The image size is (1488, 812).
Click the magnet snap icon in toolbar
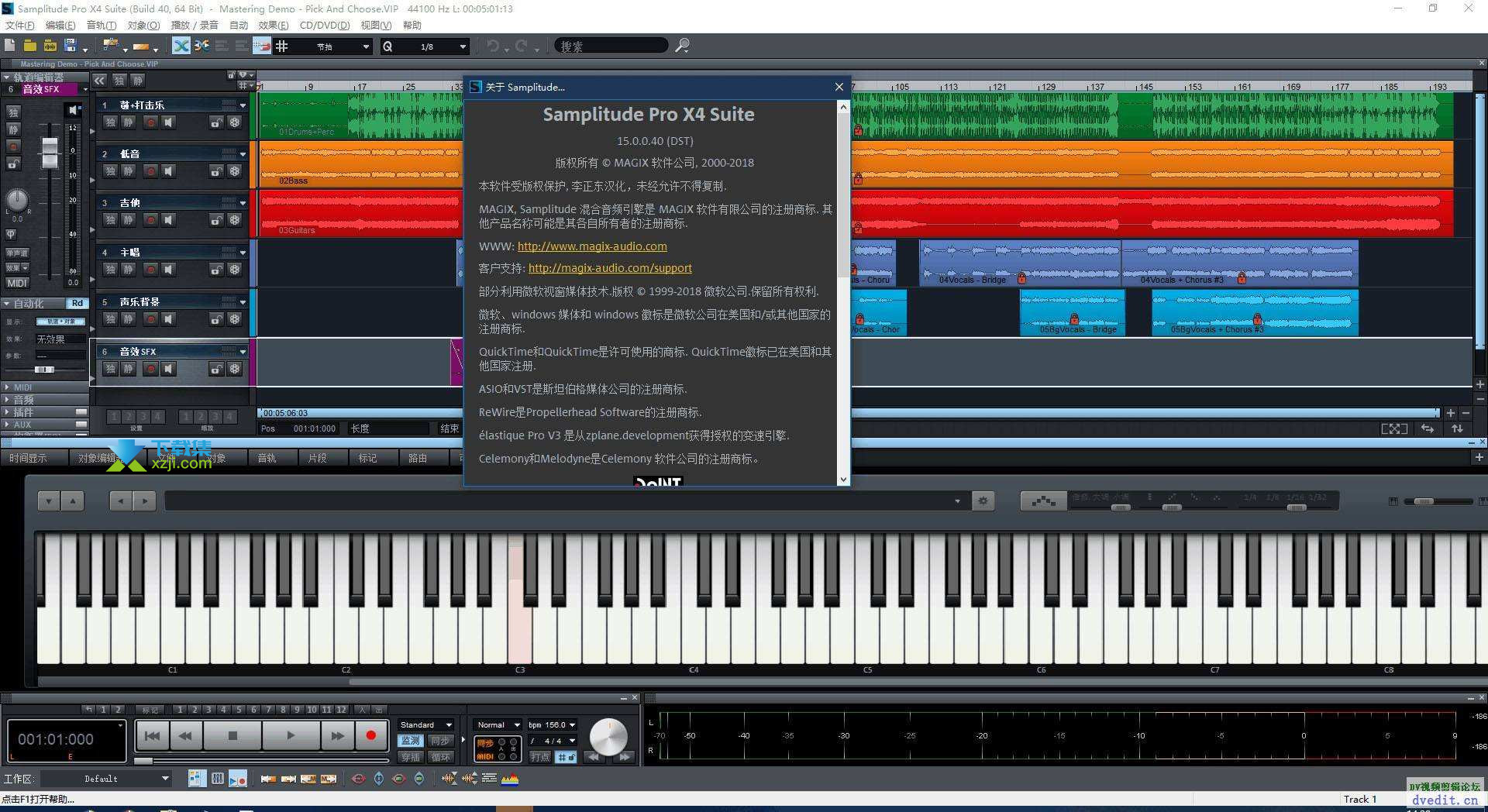[262, 46]
